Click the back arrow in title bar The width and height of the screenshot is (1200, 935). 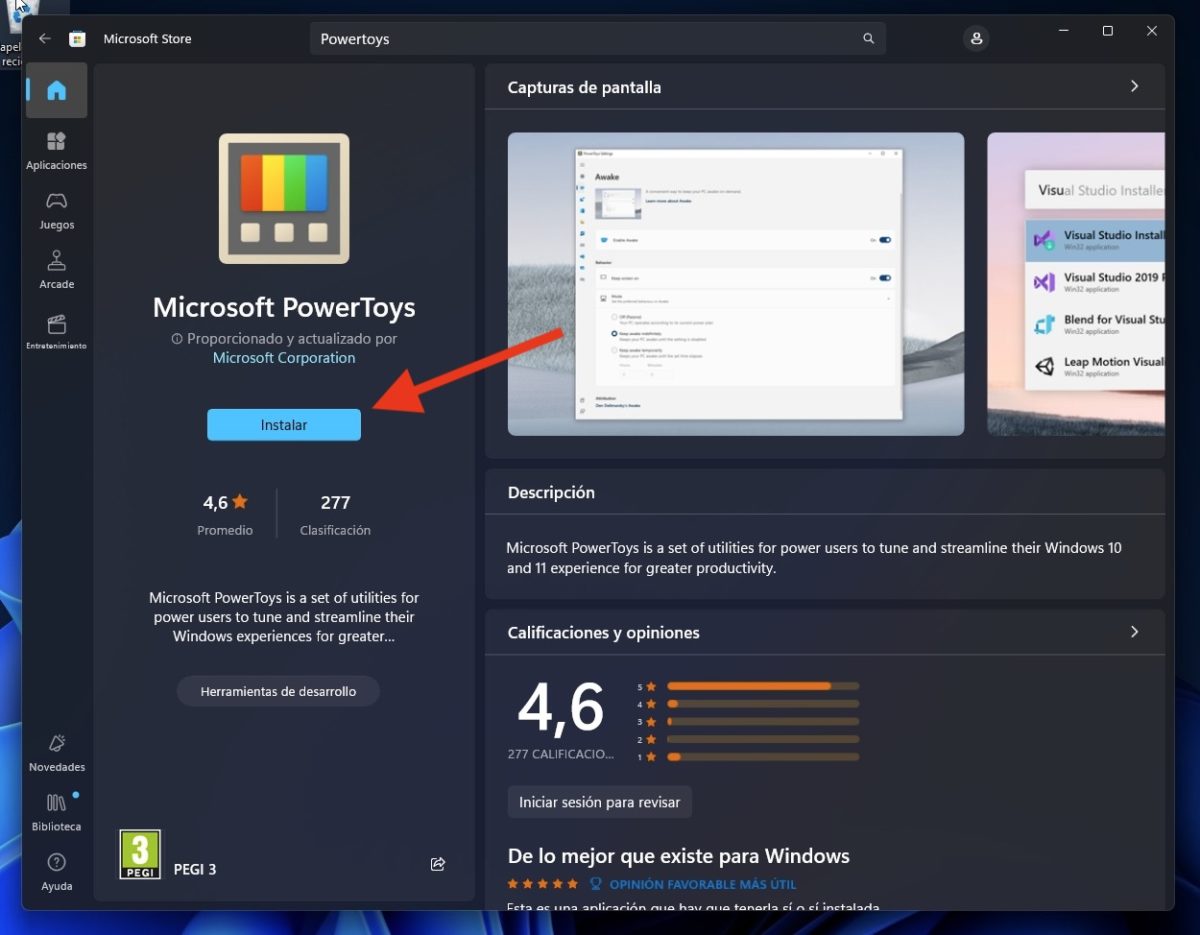tap(44, 39)
